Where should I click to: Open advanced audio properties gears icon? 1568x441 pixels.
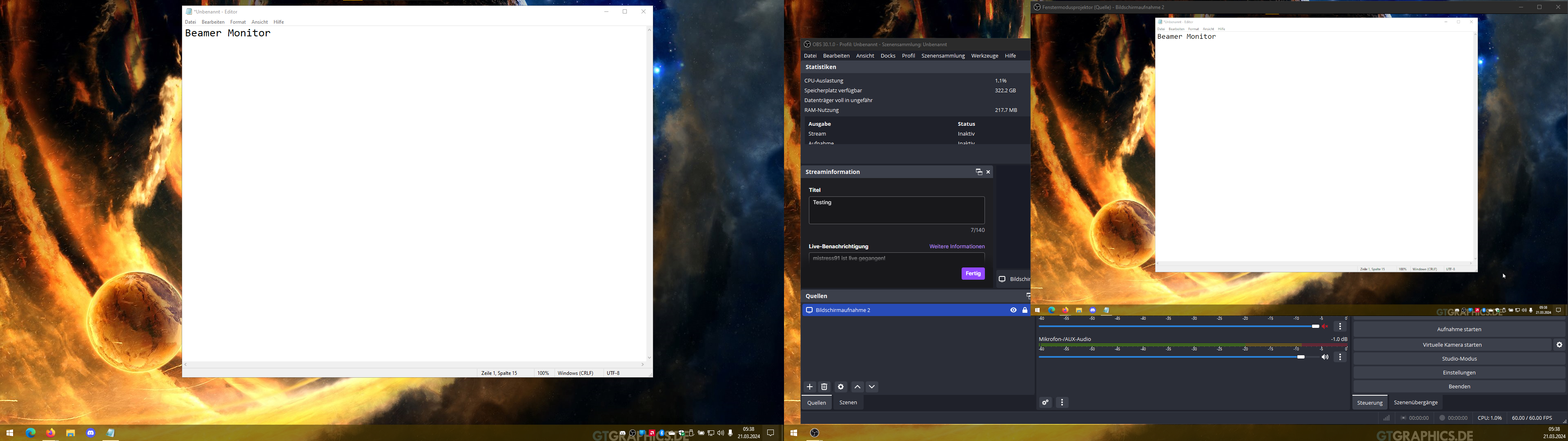click(x=1045, y=403)
